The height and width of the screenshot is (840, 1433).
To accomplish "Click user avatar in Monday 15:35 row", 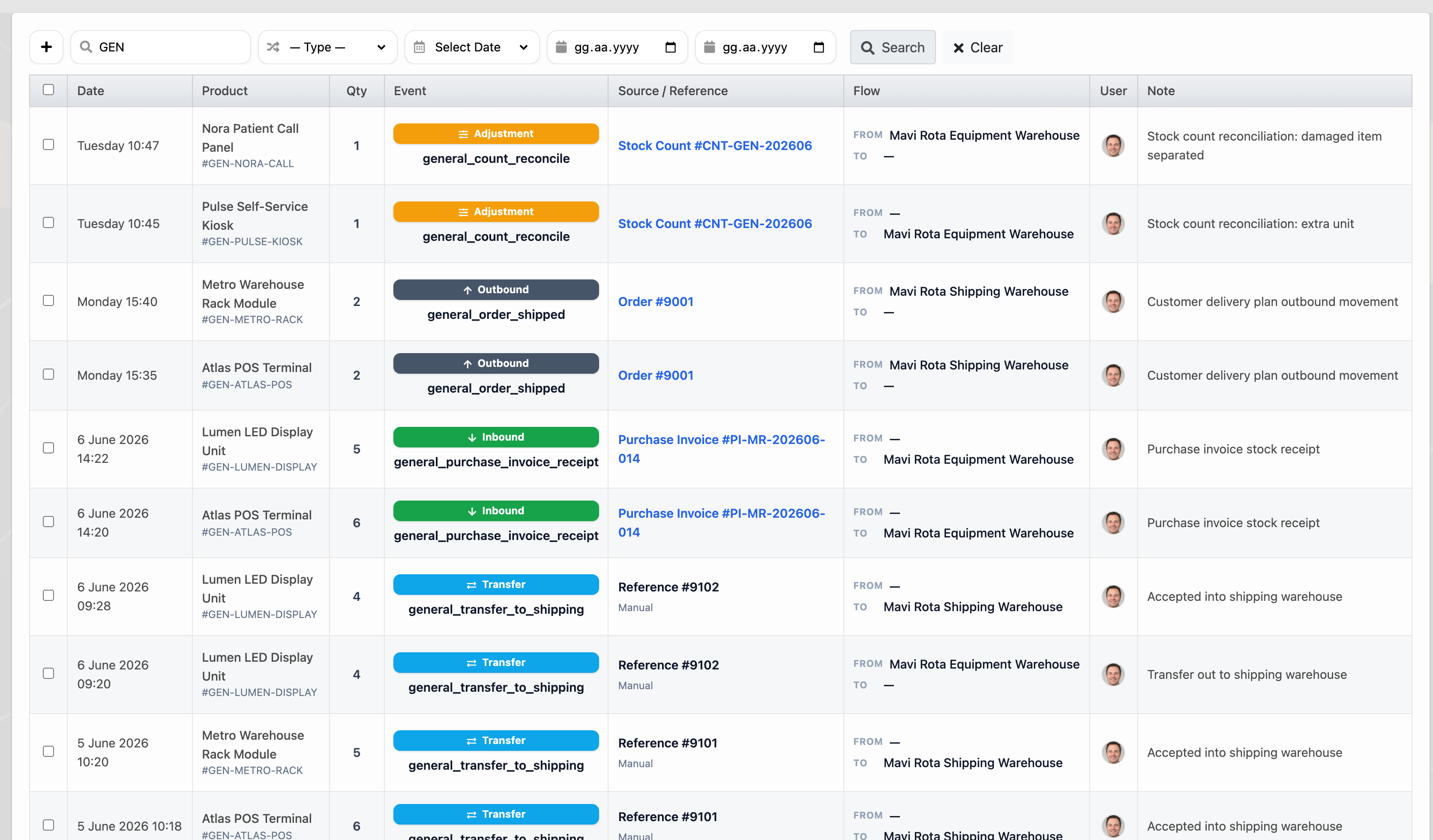I will click(1113, 375).
